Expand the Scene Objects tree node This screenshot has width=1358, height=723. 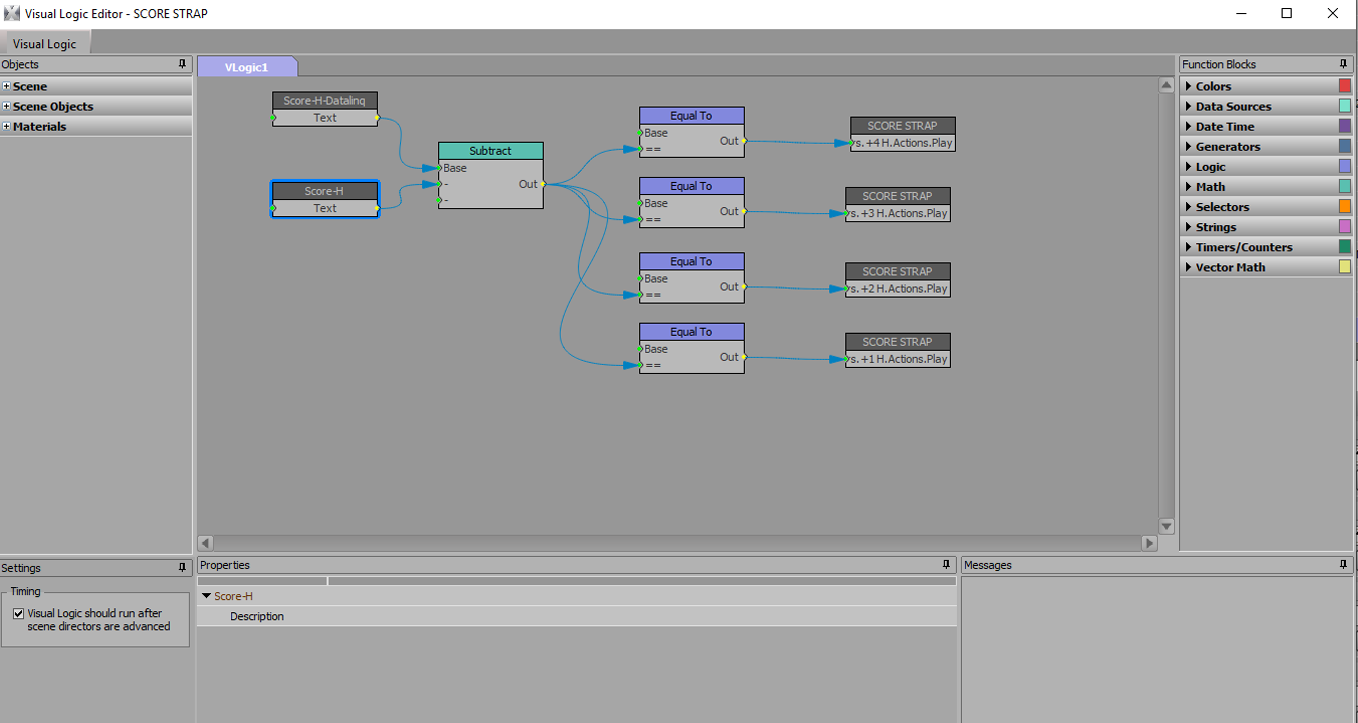6,107
